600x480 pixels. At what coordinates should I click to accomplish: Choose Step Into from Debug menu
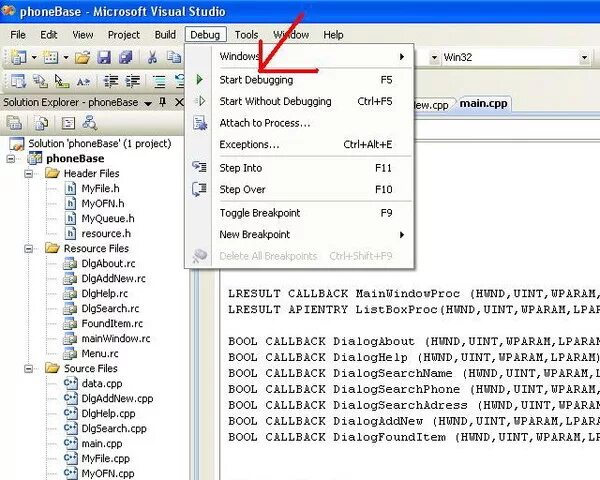[x=299, y=168]
